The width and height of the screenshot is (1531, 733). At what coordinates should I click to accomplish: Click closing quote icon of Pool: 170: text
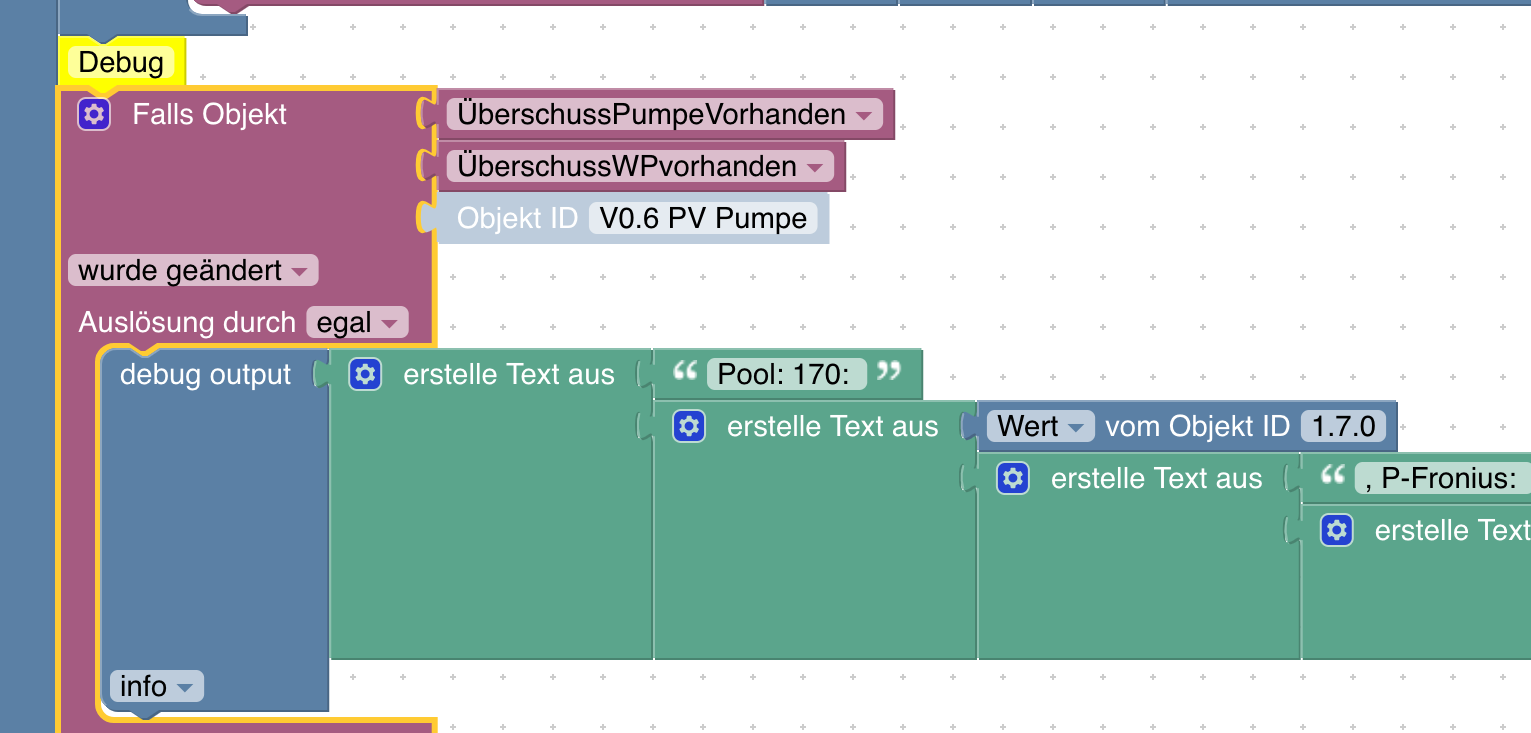click(x=888, y=373)
